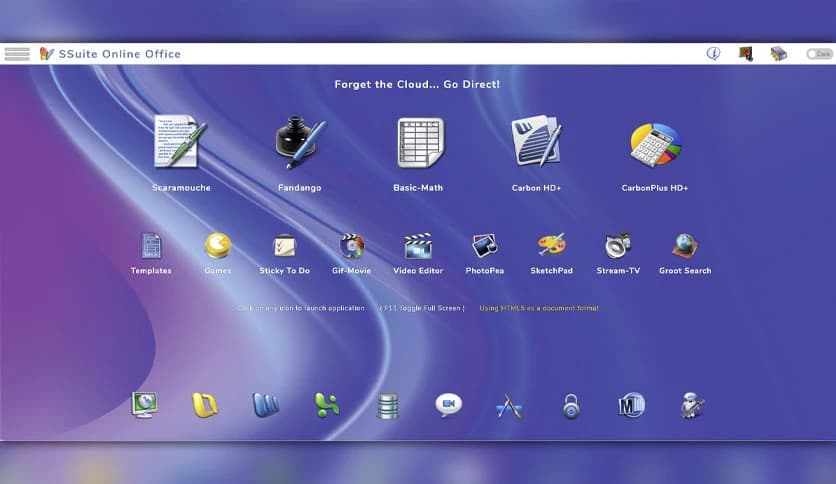Click the ML circle dock icon
The image size is (836, 484).
coord(632,406)
